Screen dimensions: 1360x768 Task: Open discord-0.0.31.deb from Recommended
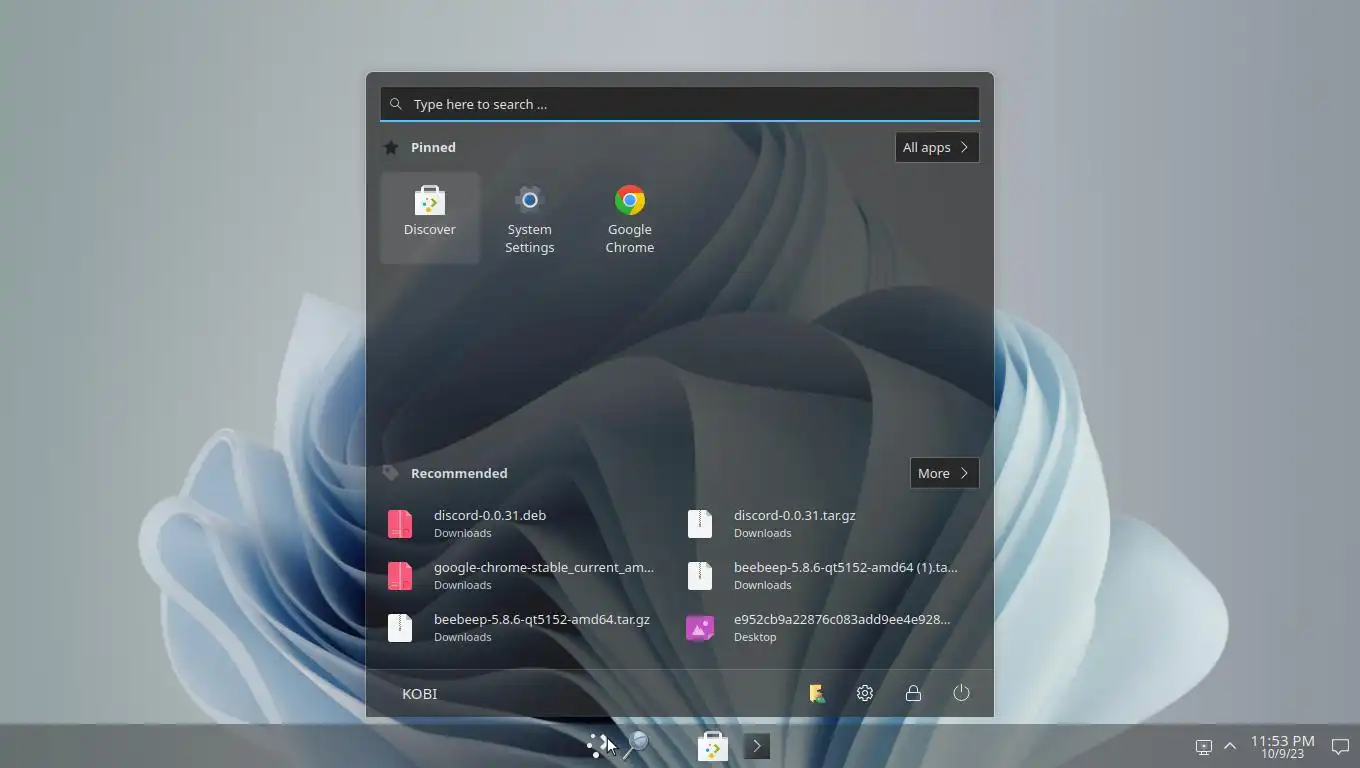530,523
